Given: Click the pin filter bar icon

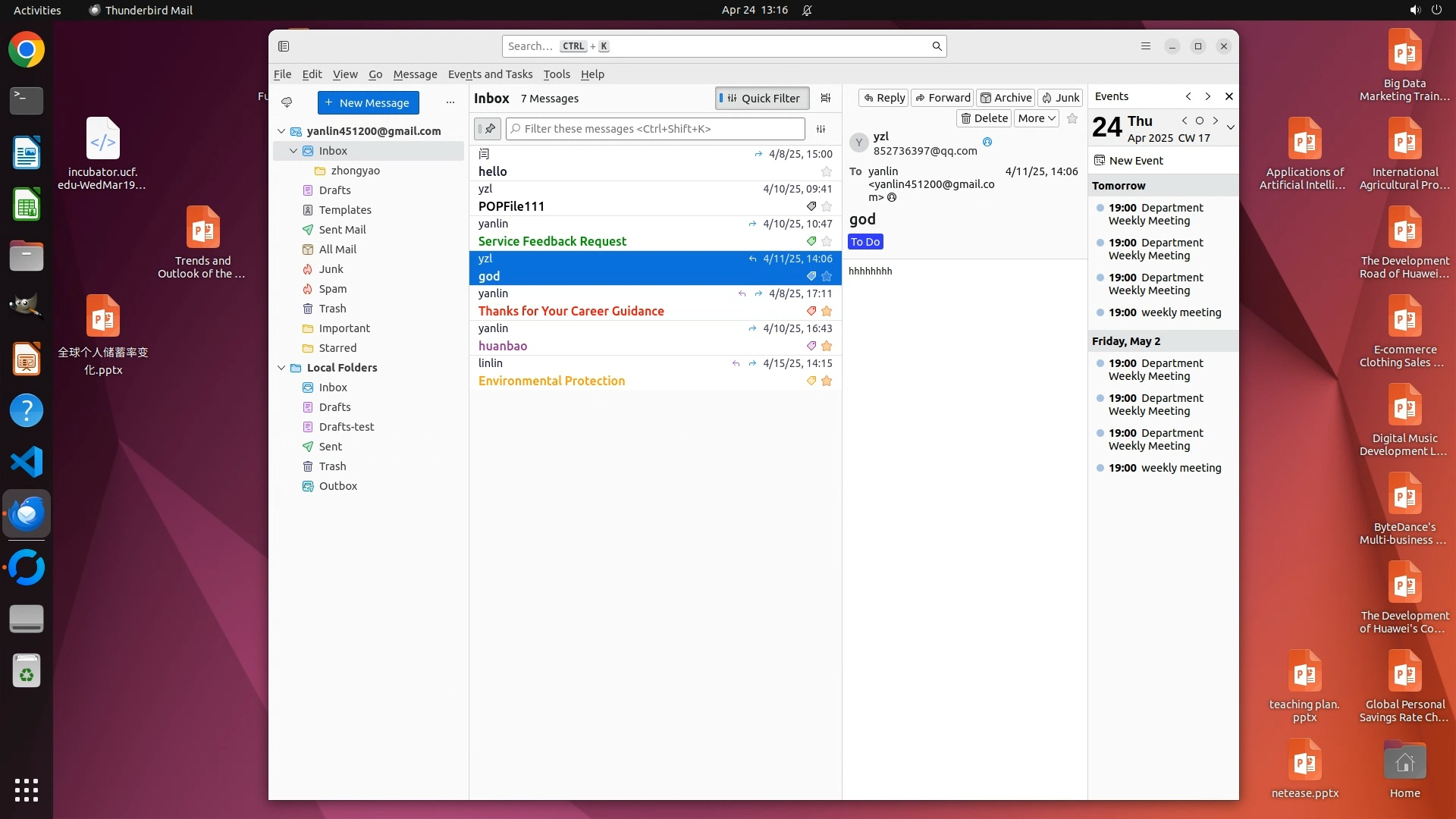Looking at the screenshot, I should pos(488,129).
